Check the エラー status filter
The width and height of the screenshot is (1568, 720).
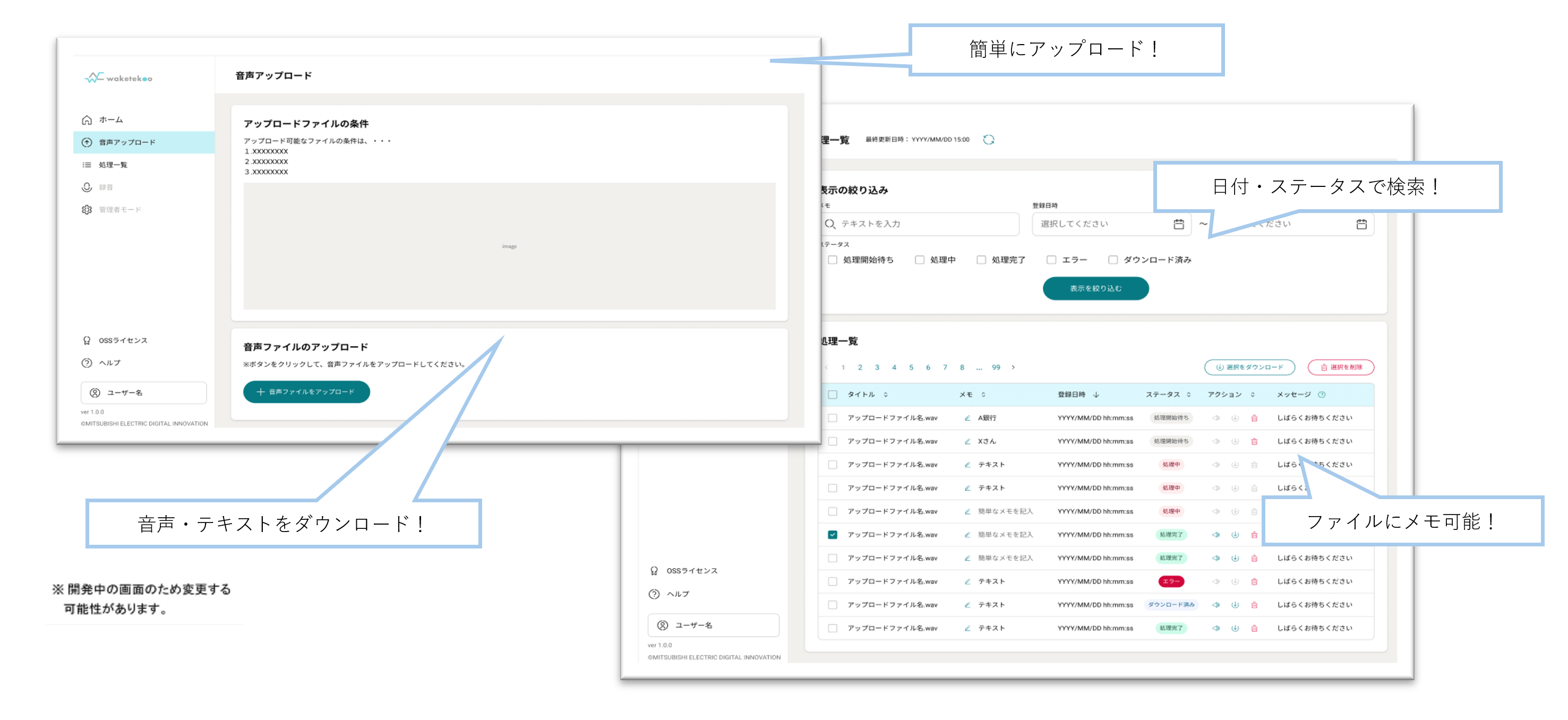1051,260
